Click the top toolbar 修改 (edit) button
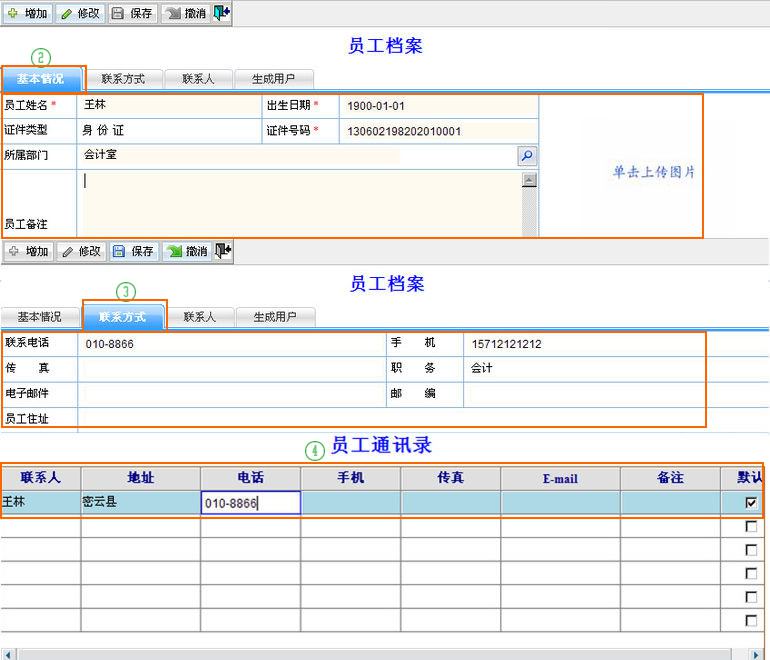Image resolution: width=770 pixels, height=660 pixels. (x=80, y=13)
